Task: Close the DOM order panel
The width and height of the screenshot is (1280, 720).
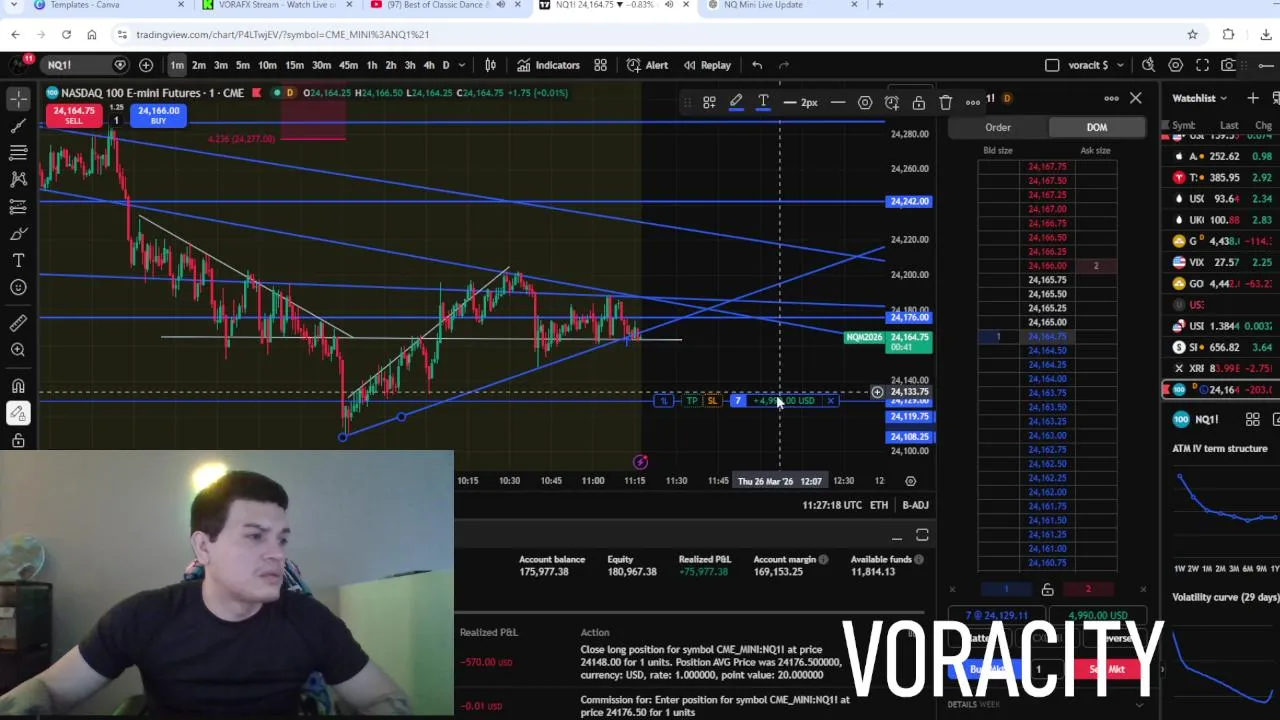Action: click(x=1136, y=98)
